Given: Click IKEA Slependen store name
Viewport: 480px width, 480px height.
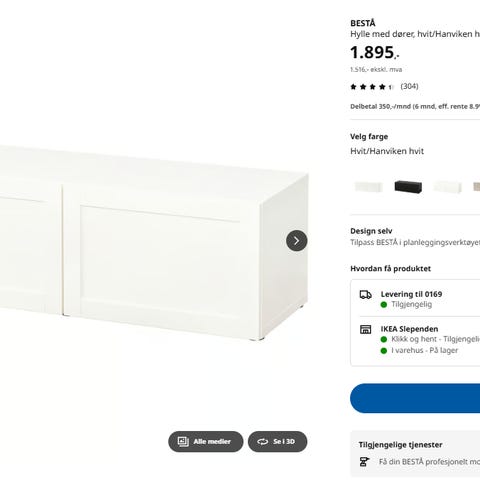Looking at the screenshot, I should coord(409,329).
